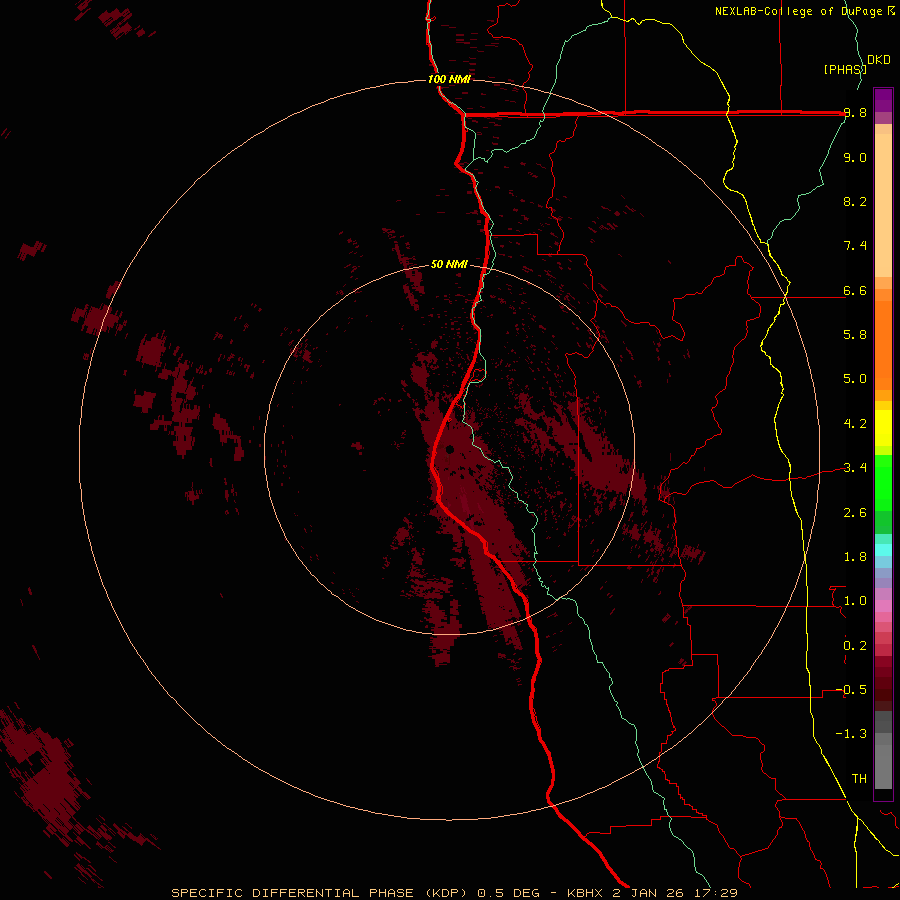Click the orange color bar segment
The image size is (900, 900).
click(x=883, y=346)
